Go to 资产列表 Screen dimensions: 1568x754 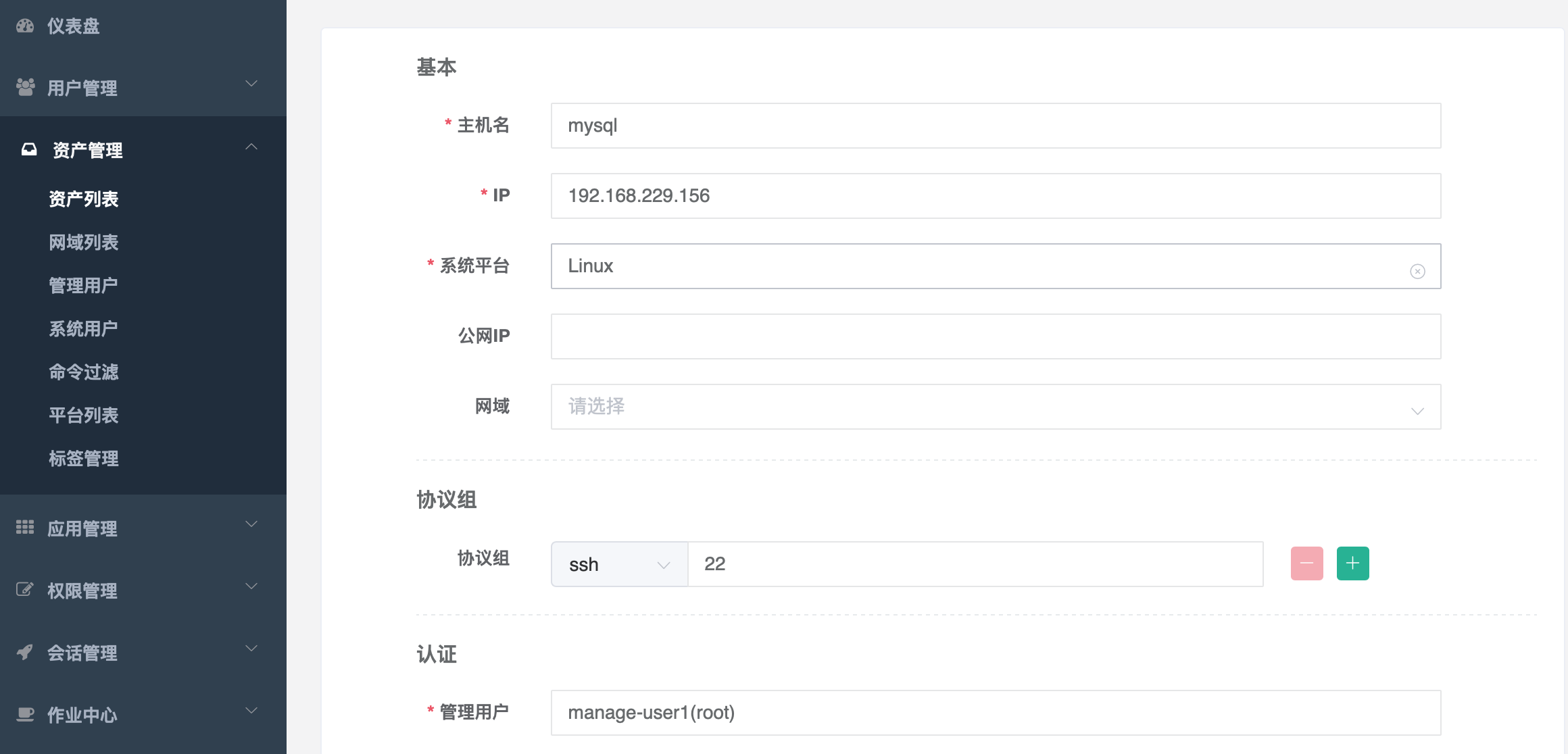tap(84, 199)
